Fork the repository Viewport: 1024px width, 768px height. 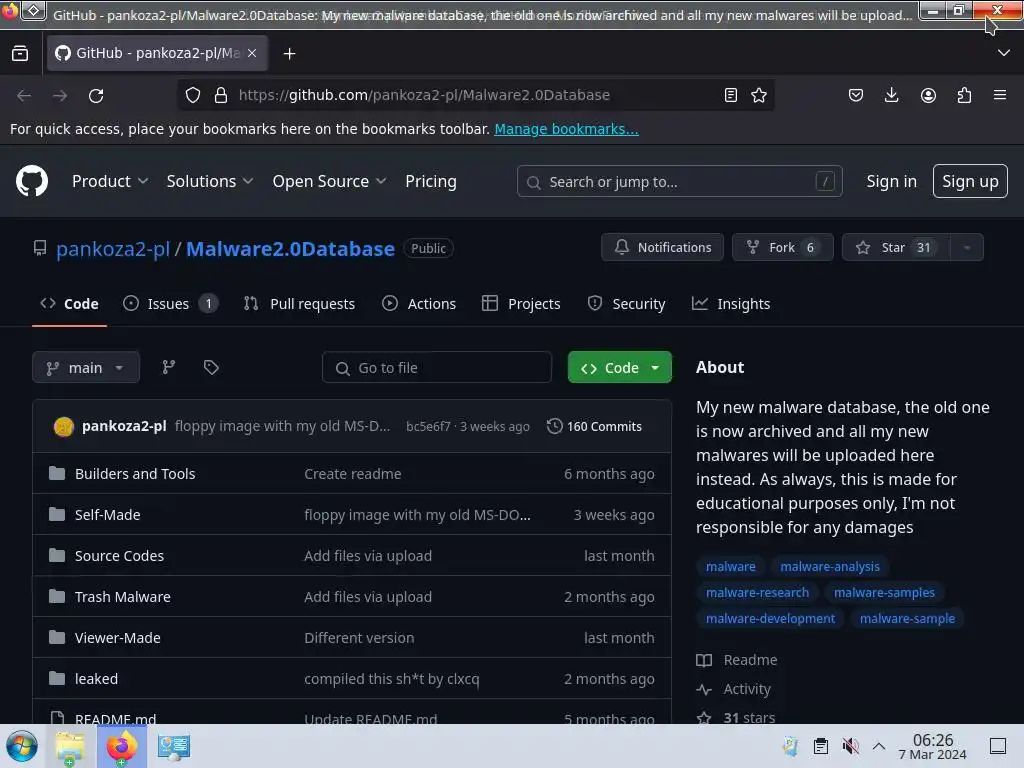coord(782,248)
